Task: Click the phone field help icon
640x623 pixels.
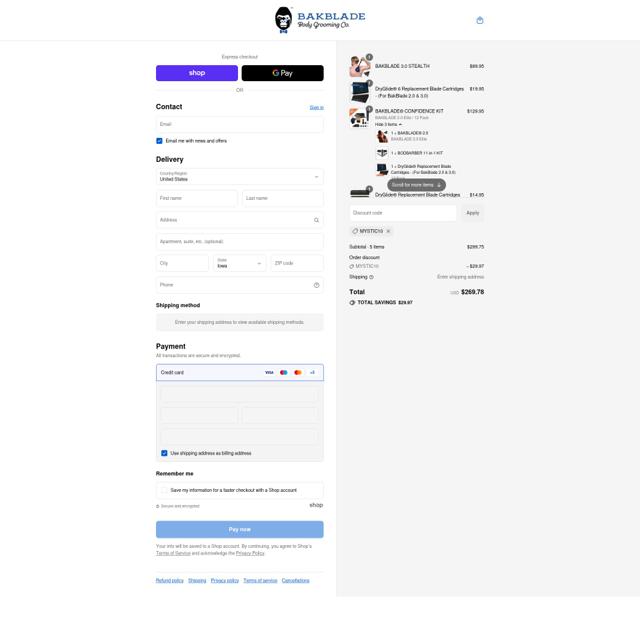Action: pyautogui.click(x=316, y=285)
